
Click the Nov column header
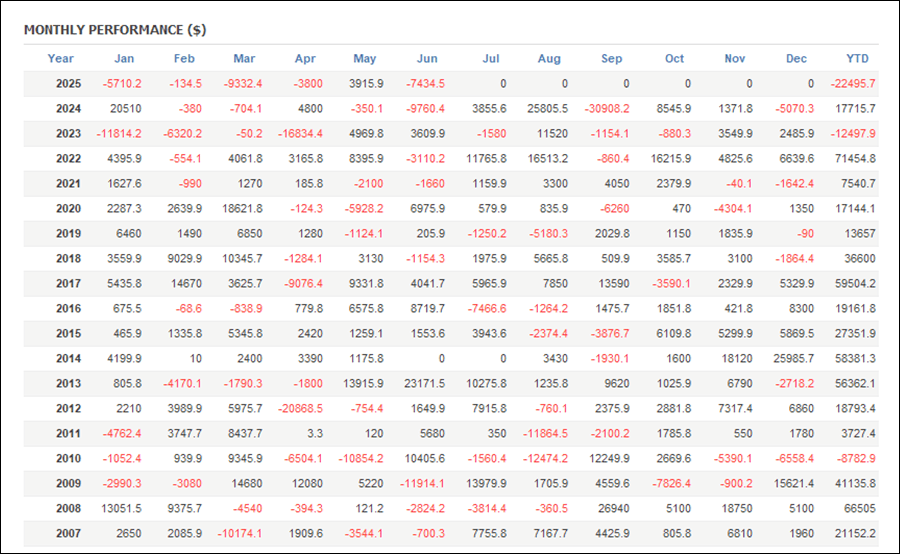pos(735,59)
